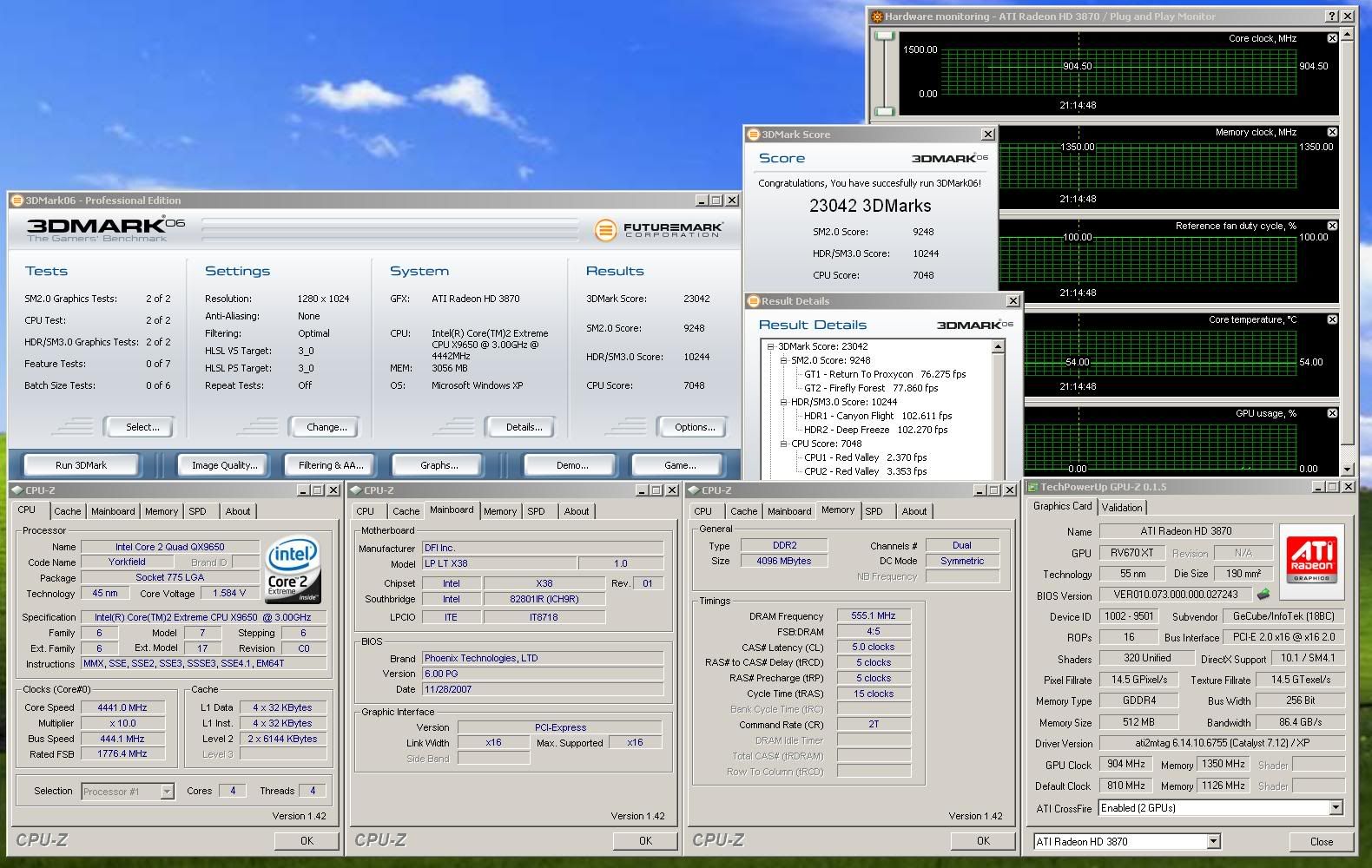Click the Driver Version field in GPU-Z

coord(1222,743)
